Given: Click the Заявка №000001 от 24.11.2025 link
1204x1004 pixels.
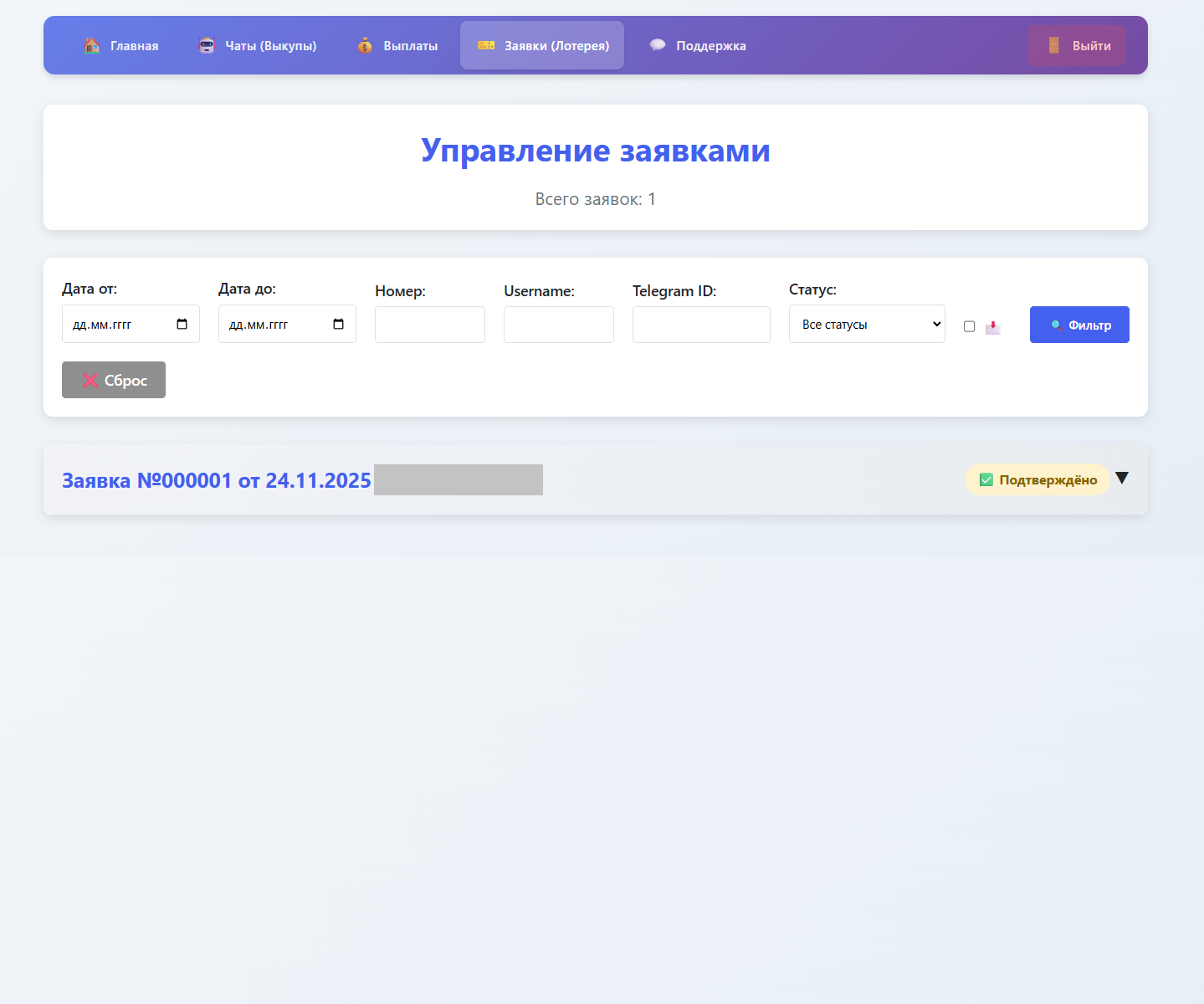Looking at the screenshot, I should click(x=215, y=480).
